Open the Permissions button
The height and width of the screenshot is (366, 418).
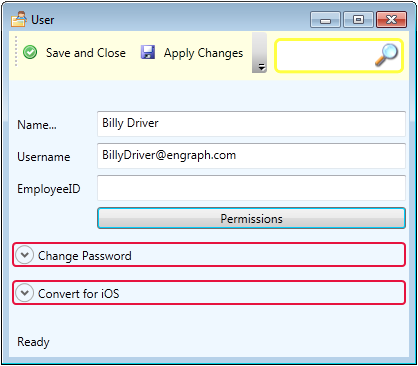tap(251, 219)
